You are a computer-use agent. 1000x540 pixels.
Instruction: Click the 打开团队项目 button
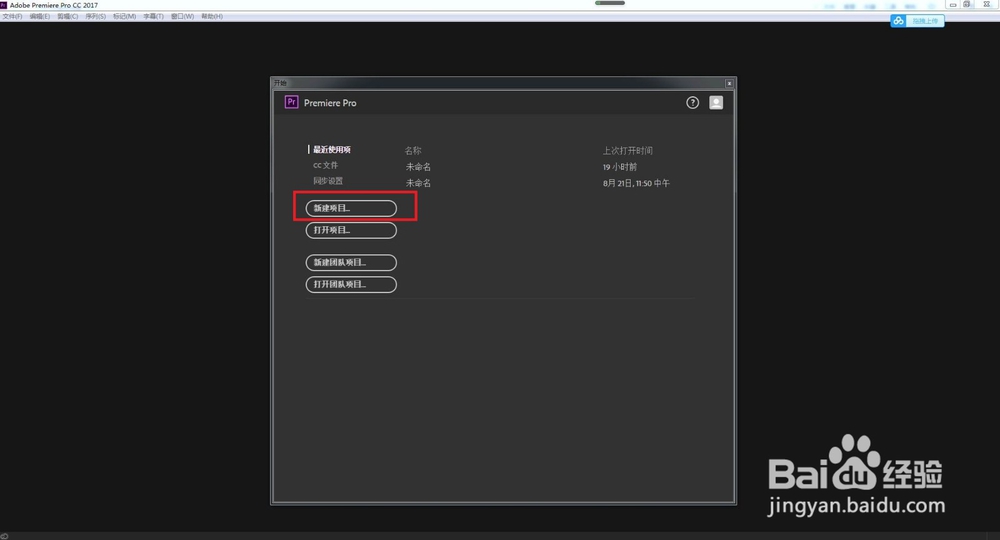pyautogui.click(x=351, y=284)
